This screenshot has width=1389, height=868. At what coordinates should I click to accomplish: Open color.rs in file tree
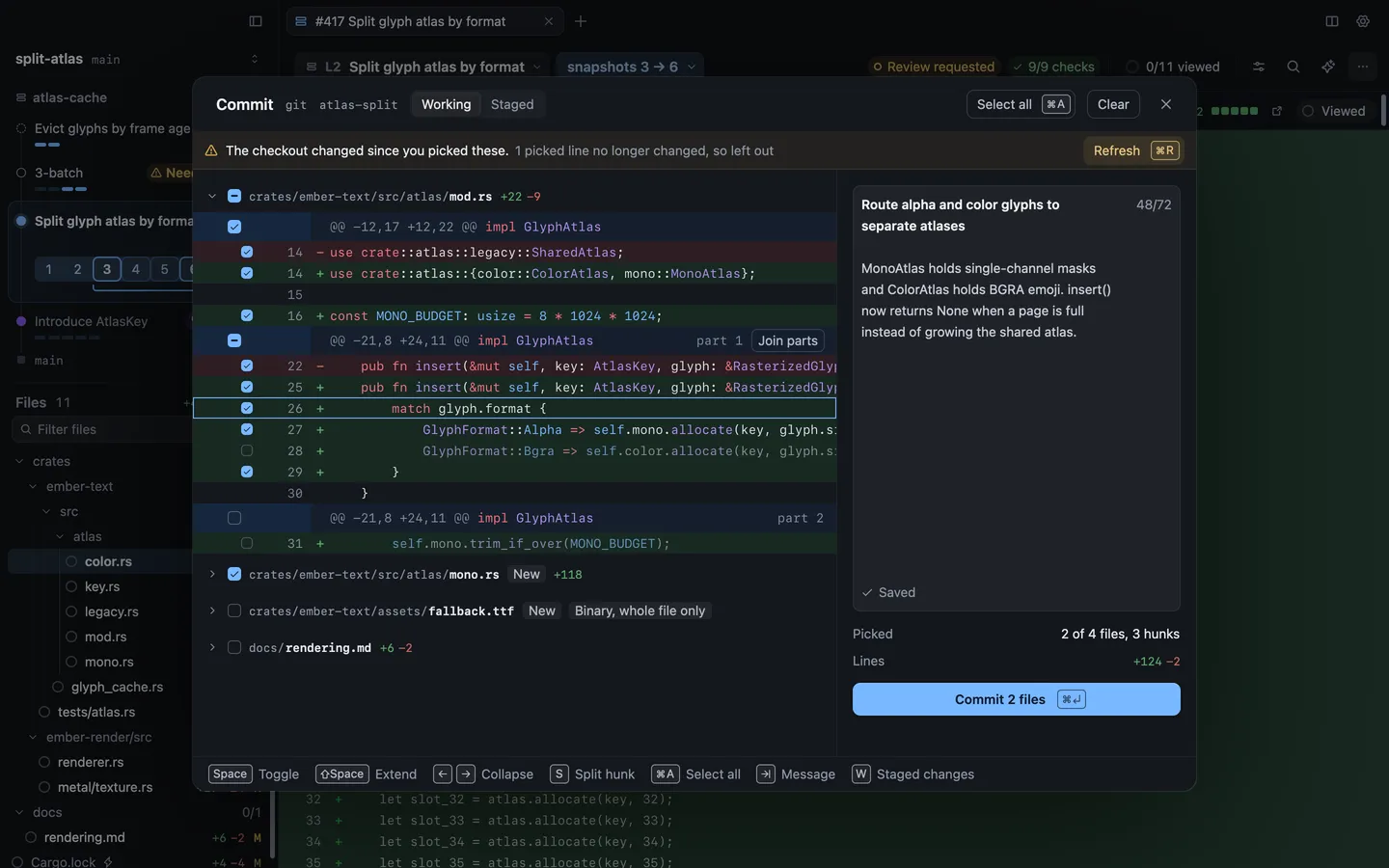coord(108,561)
